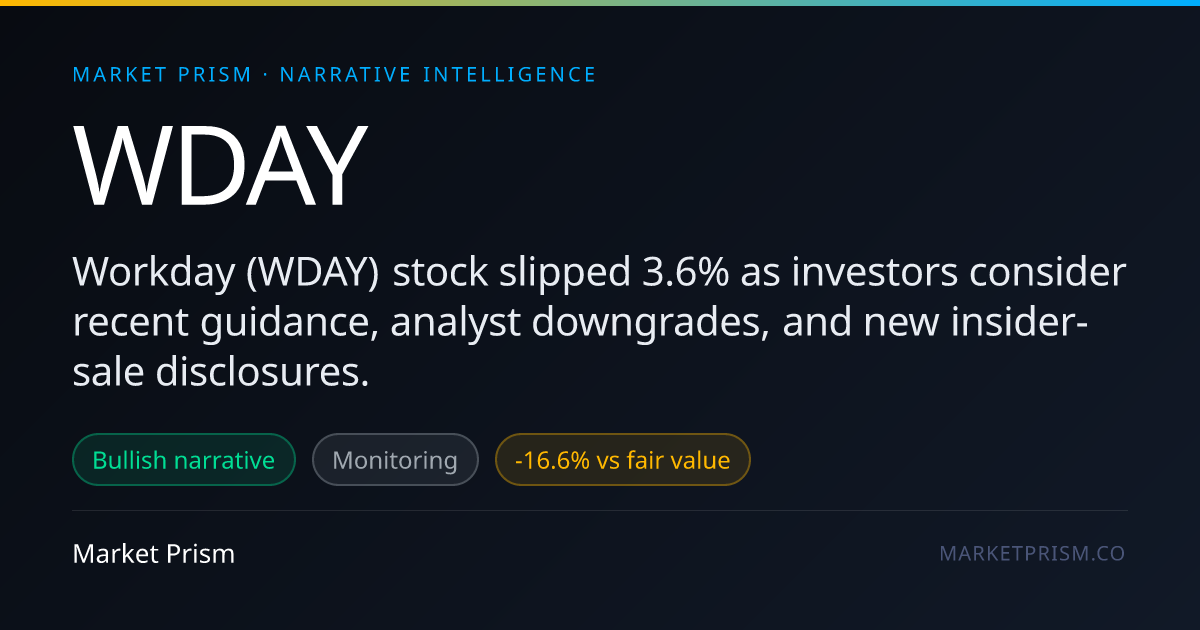Screen dimensions: 1200x630
Task: Click the Workday (WDAY) name in summary
Action: coord(226,272)
